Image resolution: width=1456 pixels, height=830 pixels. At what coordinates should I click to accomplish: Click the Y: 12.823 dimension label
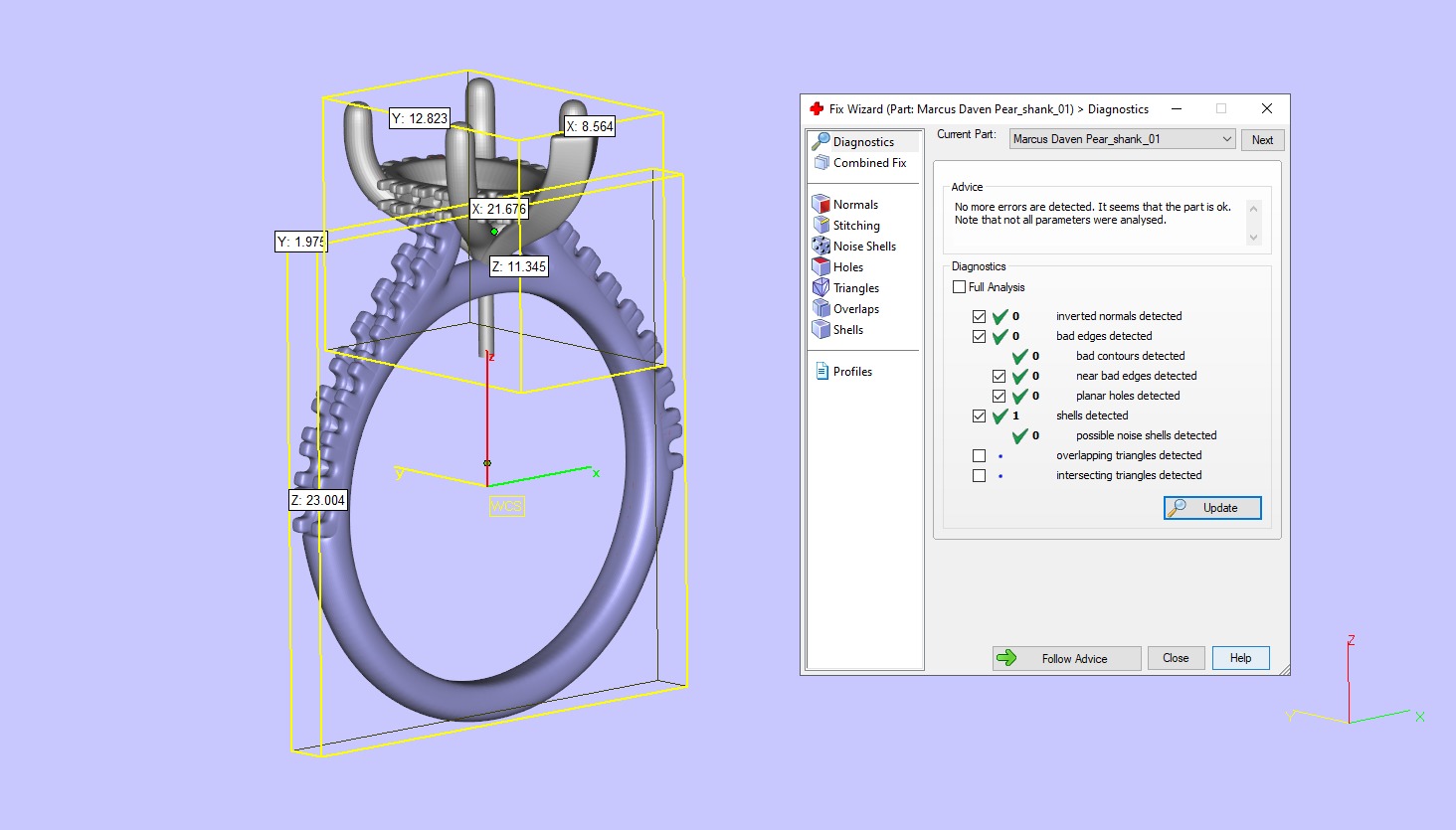coord(420,118)
